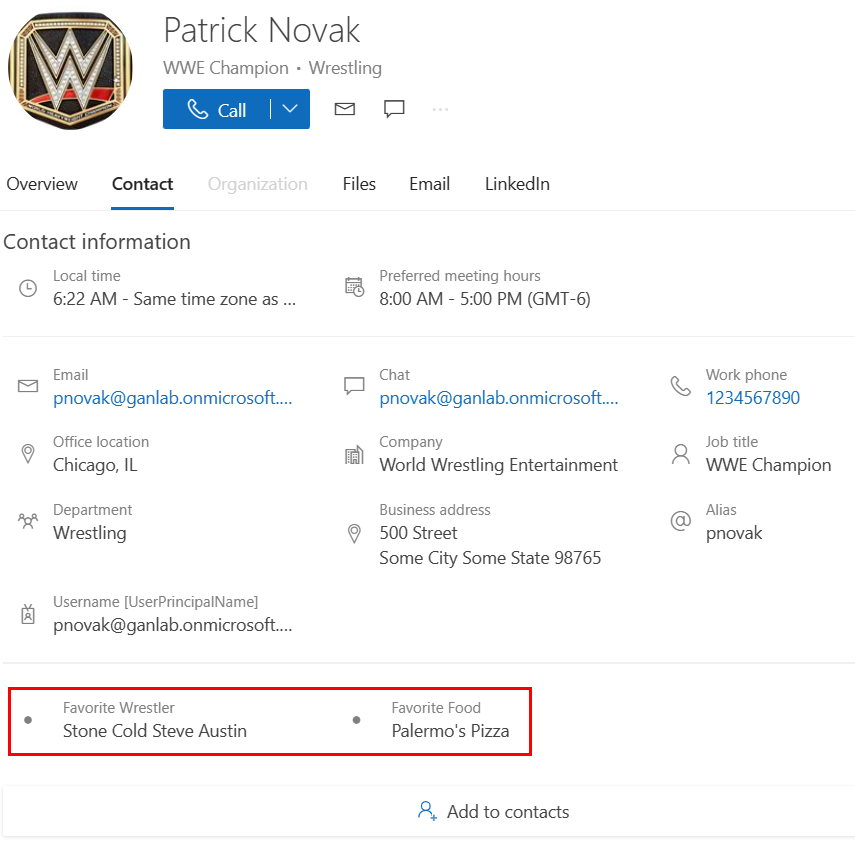Click Add to contacts
The height and width of the screenshot is (858, 855).
pos(494,812)
